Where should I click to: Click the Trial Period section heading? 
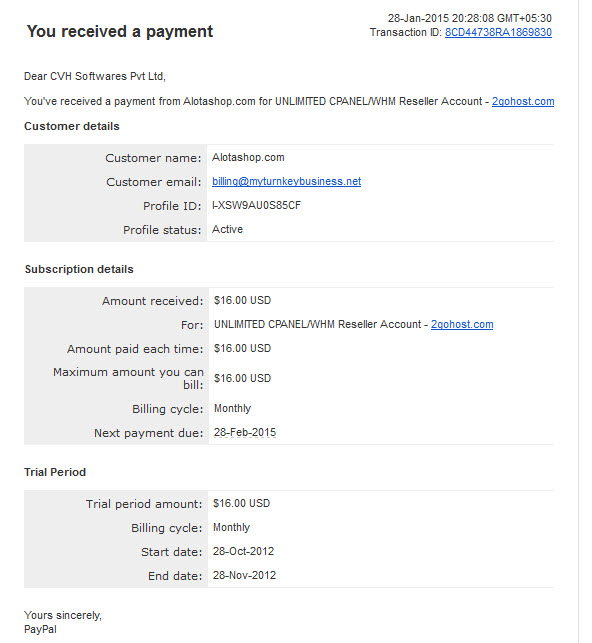tap(55, 472)
